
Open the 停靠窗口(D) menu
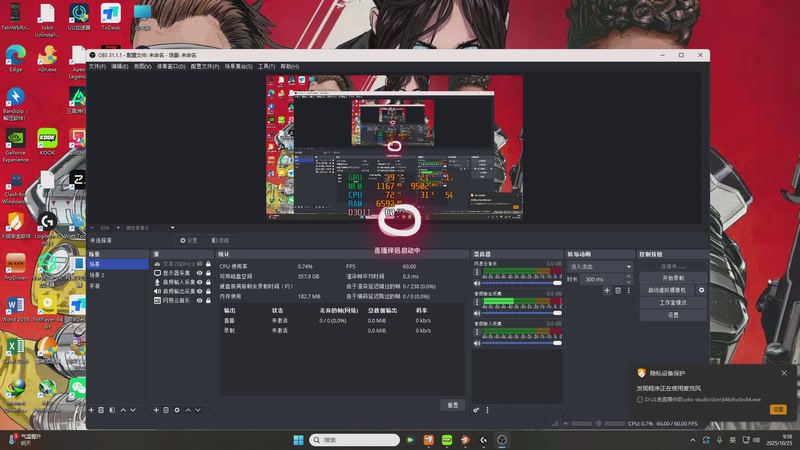(x=171, y=66)
